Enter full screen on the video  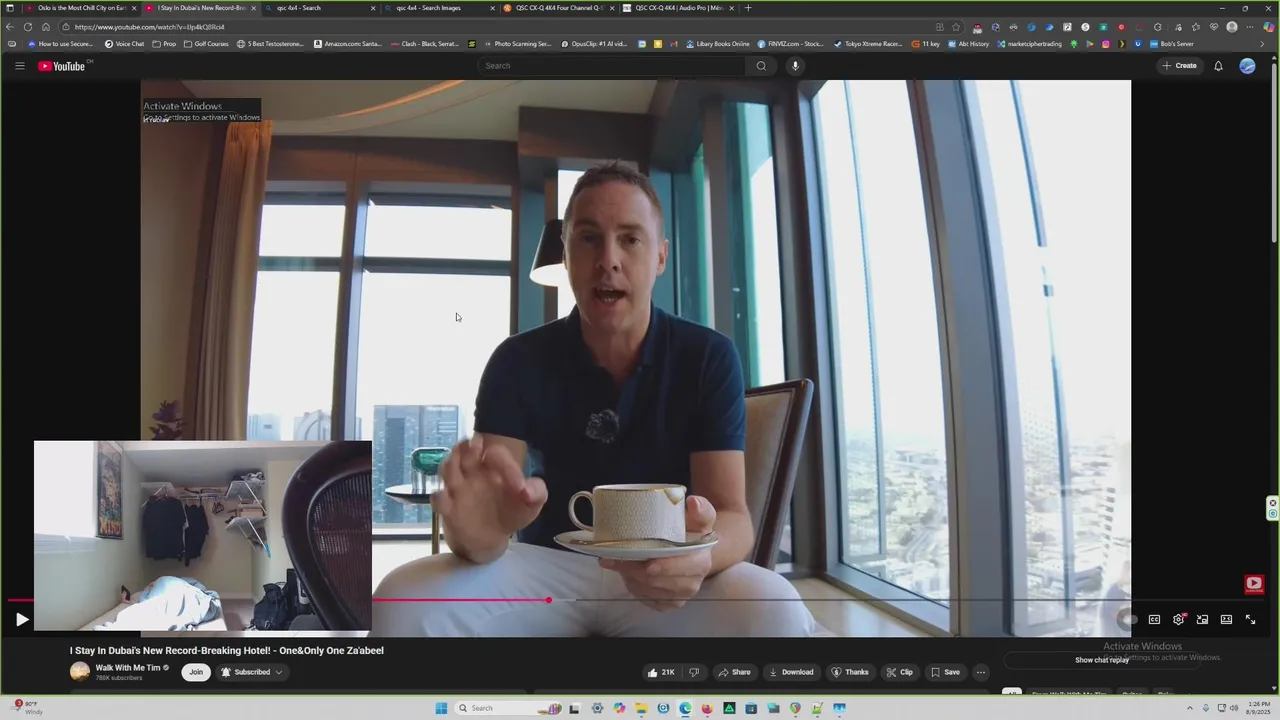point(1250,620)
